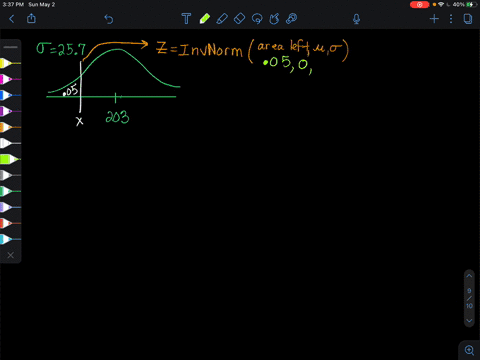Screen dimensions: 480x360
Task: Select the Eraser tool
Action: click(240, 19)
